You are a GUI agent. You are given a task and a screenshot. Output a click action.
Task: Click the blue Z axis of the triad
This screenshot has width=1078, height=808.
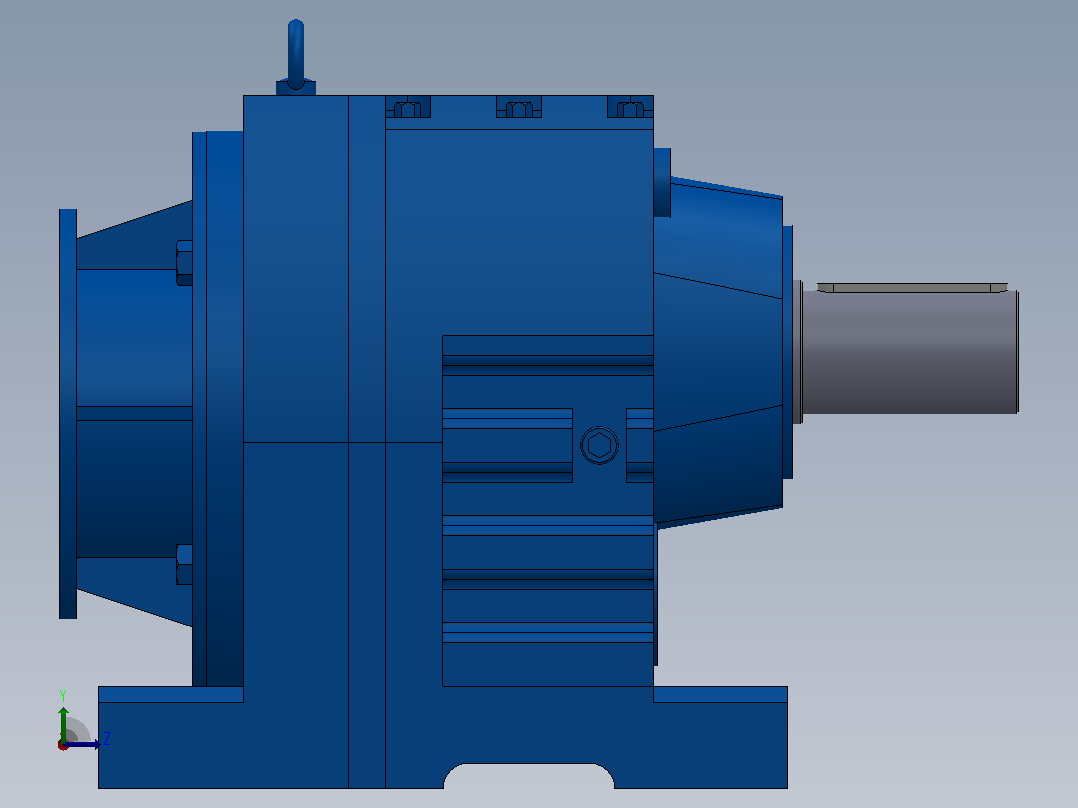click(82, 744)
